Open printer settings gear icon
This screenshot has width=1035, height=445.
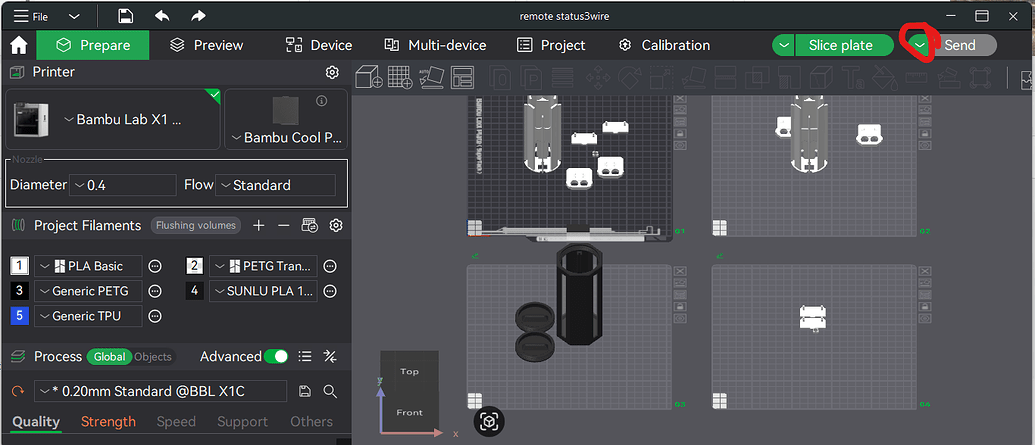[332, 72]
